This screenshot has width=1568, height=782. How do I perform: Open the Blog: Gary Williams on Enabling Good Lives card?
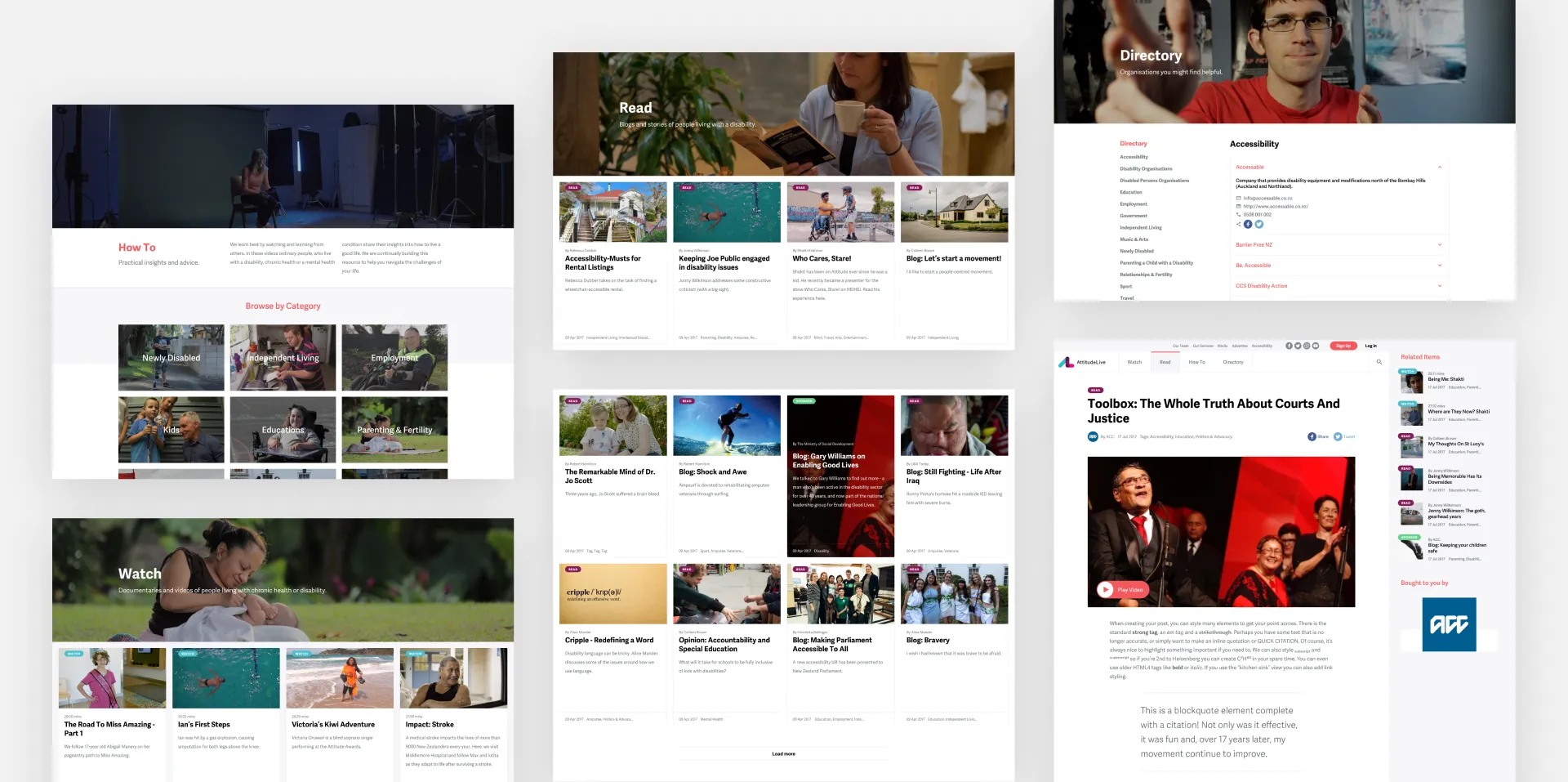click(x=840, y=476)
